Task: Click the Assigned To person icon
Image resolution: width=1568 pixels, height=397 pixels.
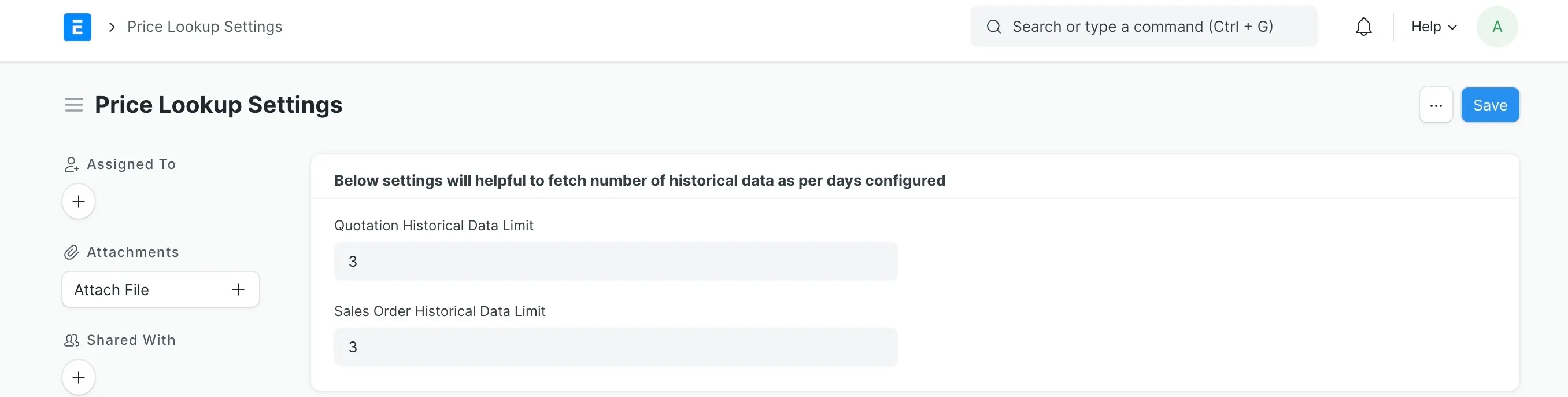Action: tap(71, 164)
